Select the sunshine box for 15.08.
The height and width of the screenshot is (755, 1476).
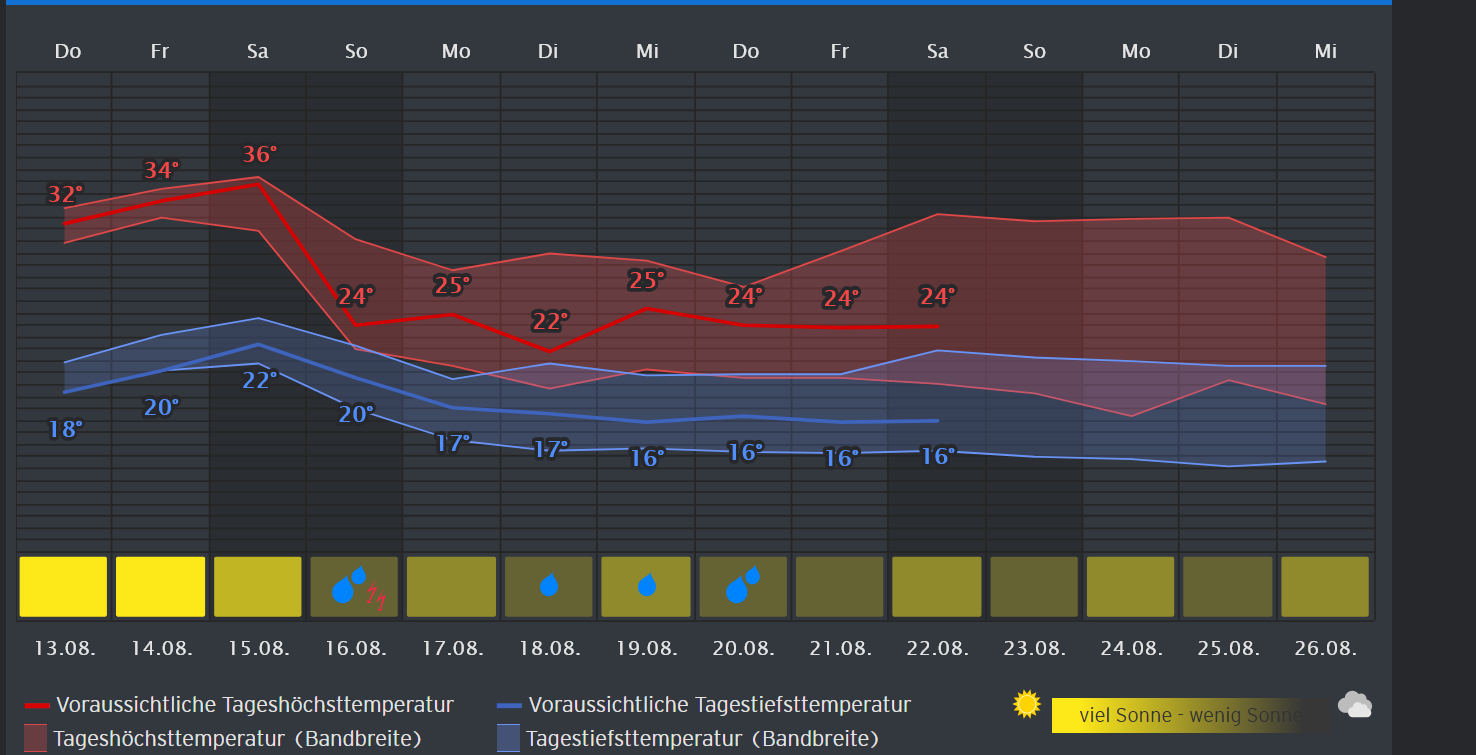tap(258, 587)
